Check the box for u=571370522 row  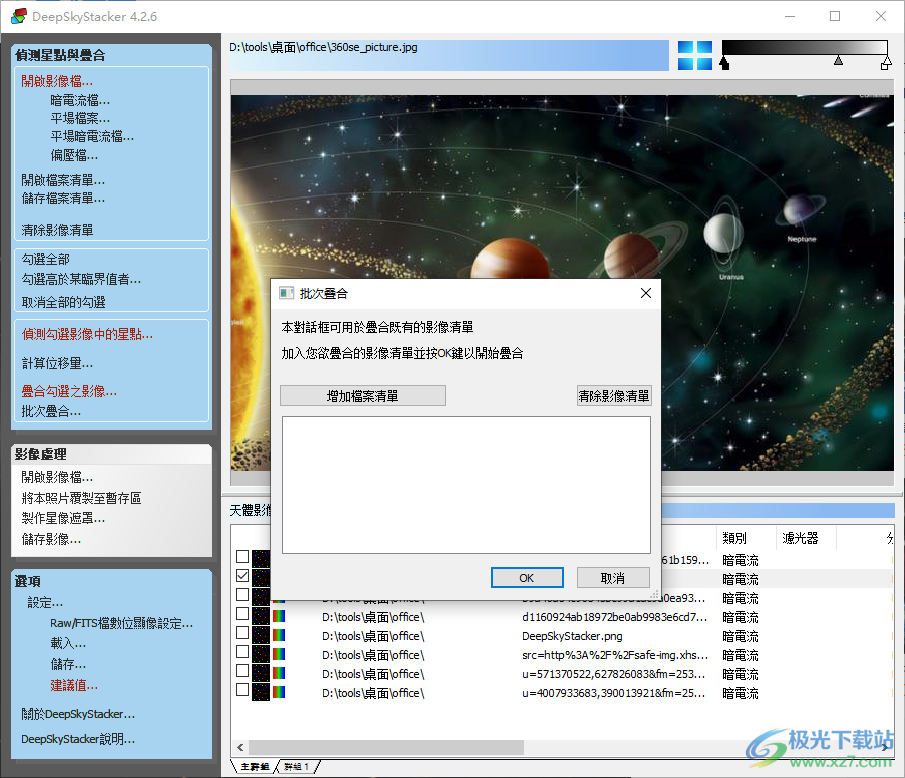click(x=242, y=671)
